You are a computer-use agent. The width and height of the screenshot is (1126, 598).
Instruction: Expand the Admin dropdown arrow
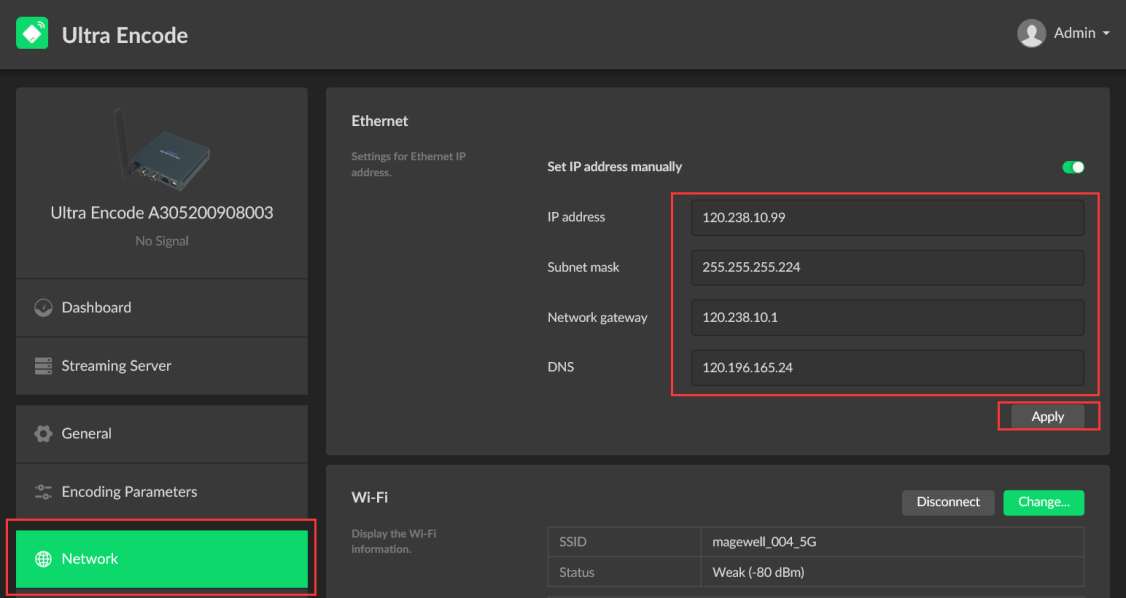(x=1106, y=34)
